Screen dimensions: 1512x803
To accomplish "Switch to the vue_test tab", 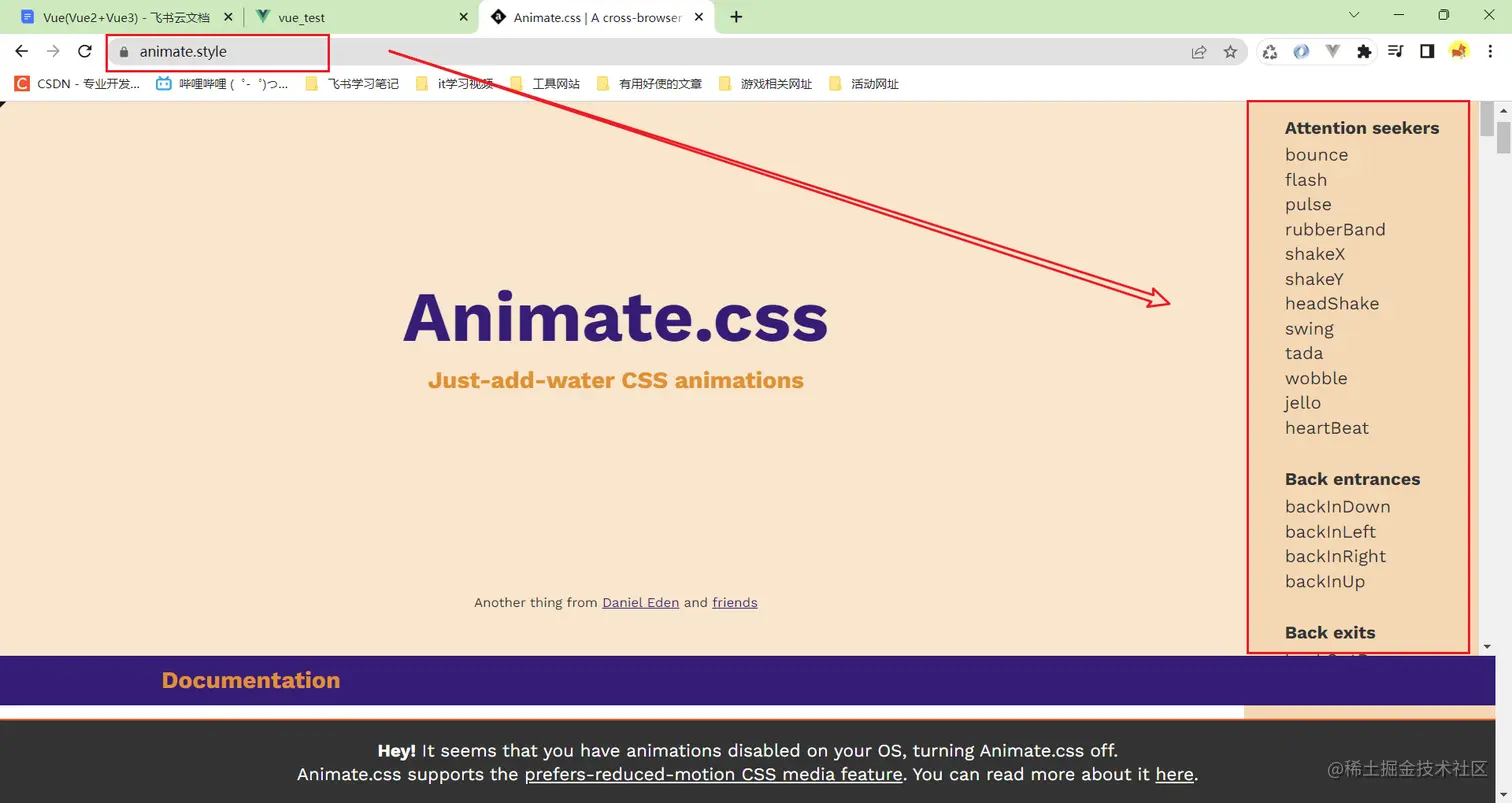I will tap(361, 17).
